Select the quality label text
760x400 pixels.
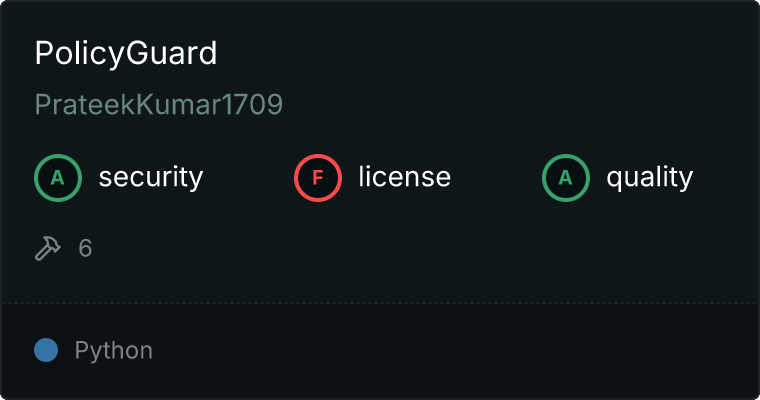(x=650, y=177)
